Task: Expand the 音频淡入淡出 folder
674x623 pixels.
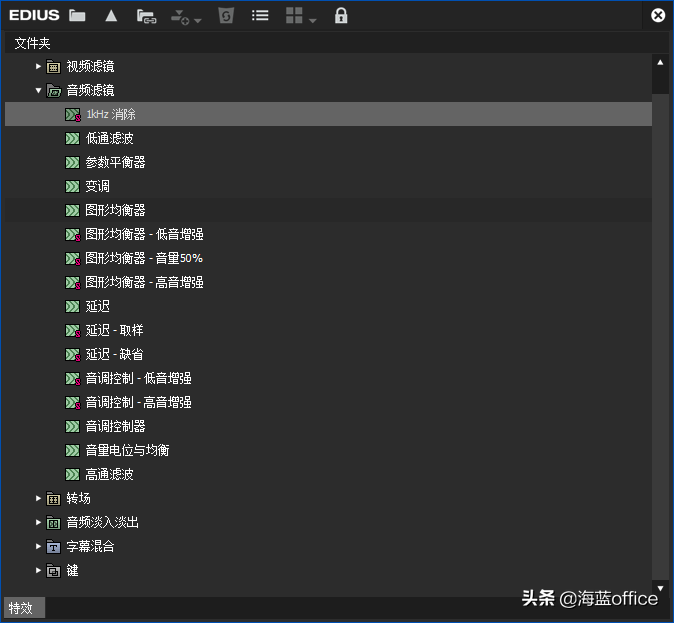Action: click(x=39, y=522)
